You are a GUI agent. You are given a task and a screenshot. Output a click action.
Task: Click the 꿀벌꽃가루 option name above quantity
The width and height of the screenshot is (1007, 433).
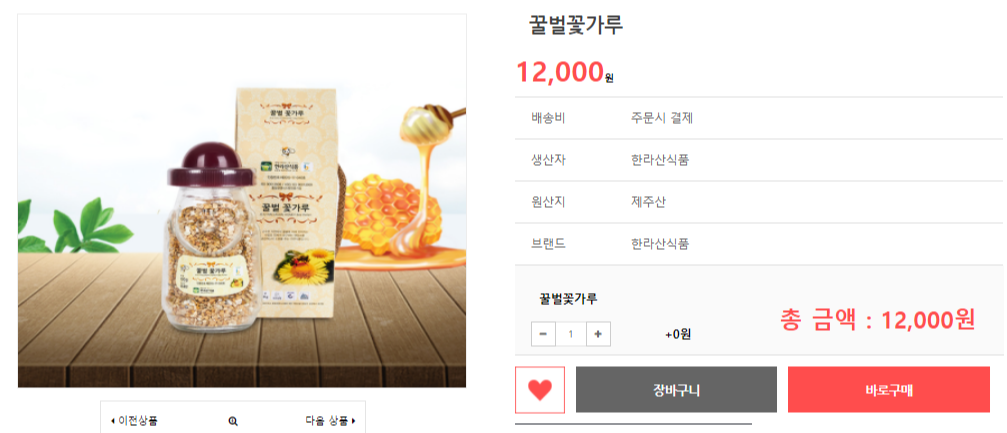pyautogui.click(x=568, y=299)
